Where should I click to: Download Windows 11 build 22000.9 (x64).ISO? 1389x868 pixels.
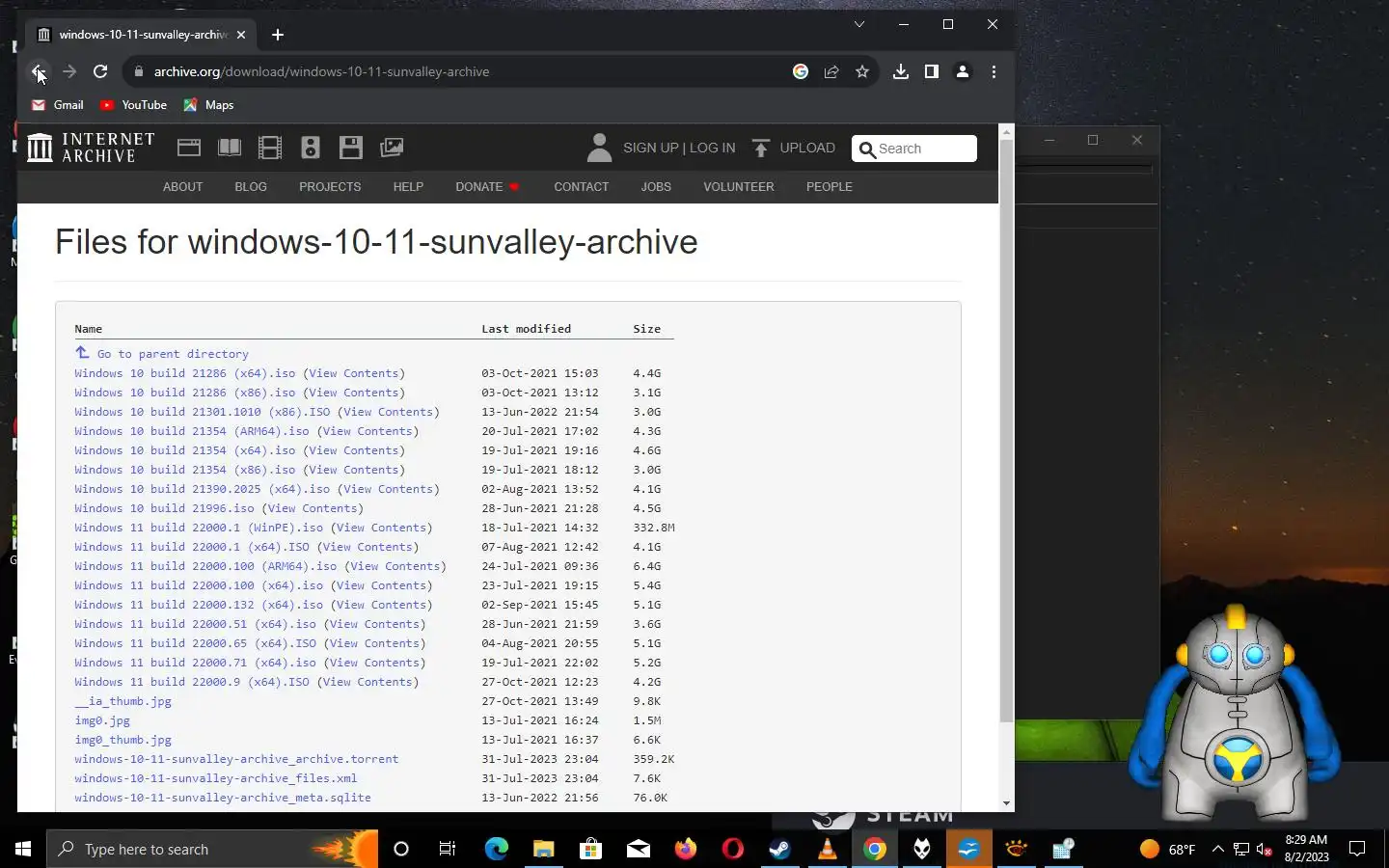pyautogui.click(x=192, y=682)
